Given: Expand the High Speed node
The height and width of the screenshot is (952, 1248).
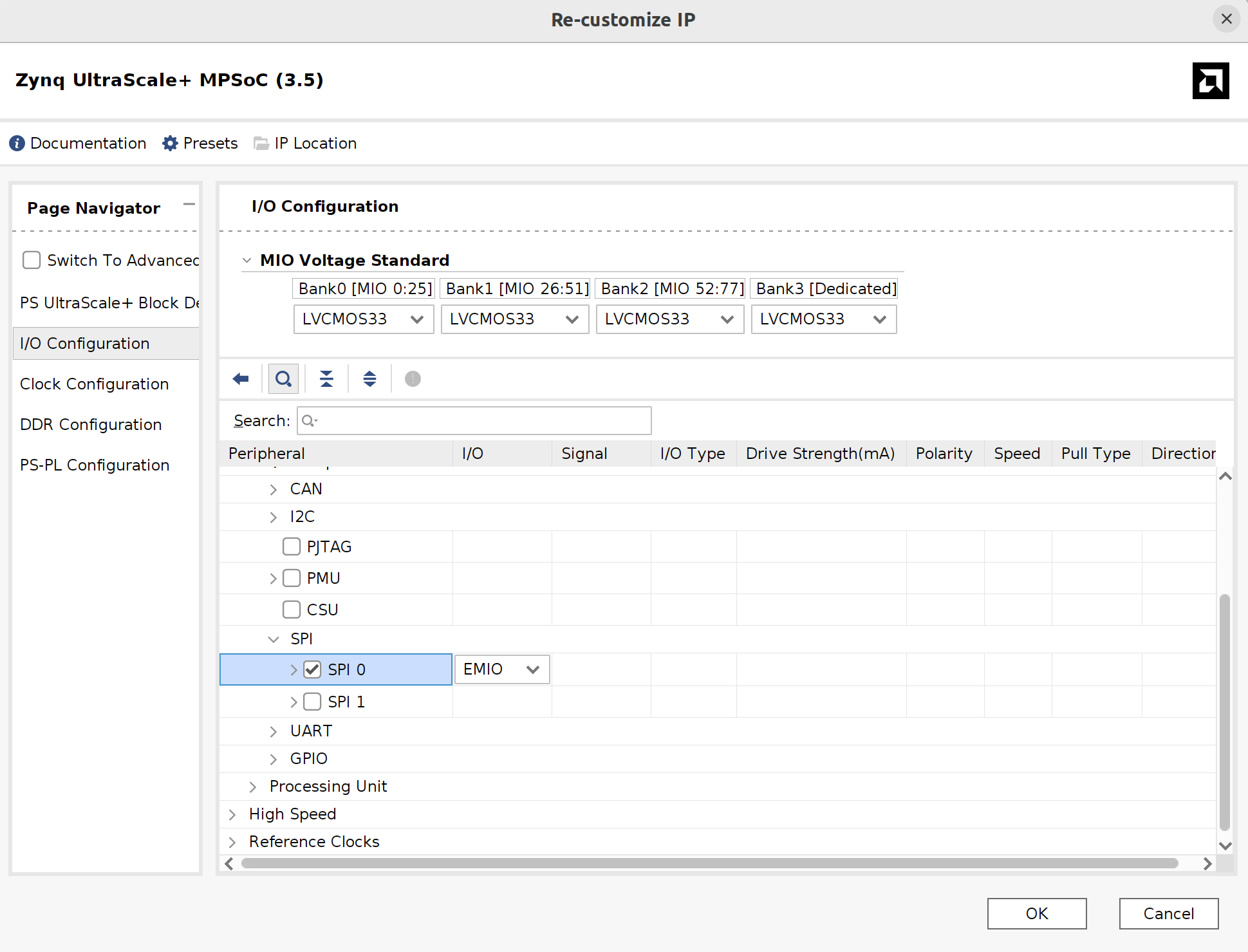Looking at the screenshot, I should tap(232, 814).
